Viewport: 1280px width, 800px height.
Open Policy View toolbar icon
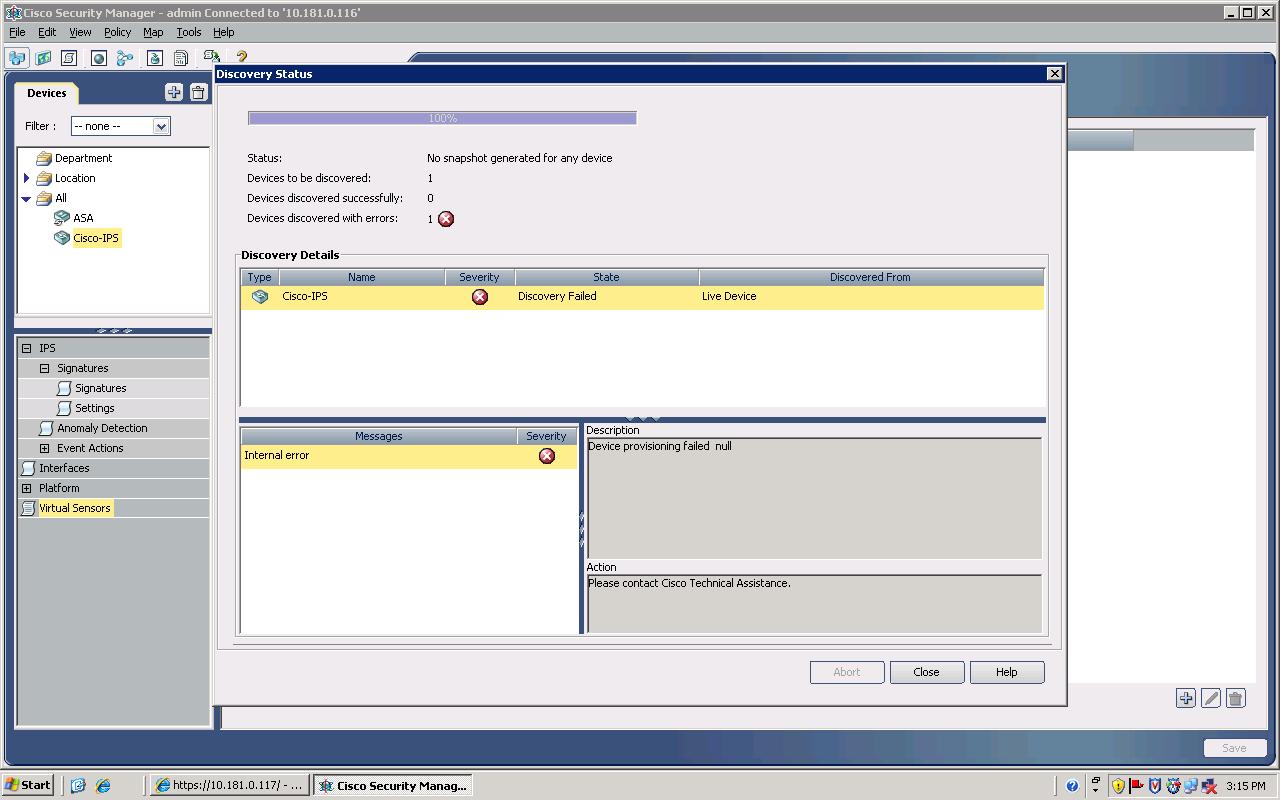(x=69, y=58)
